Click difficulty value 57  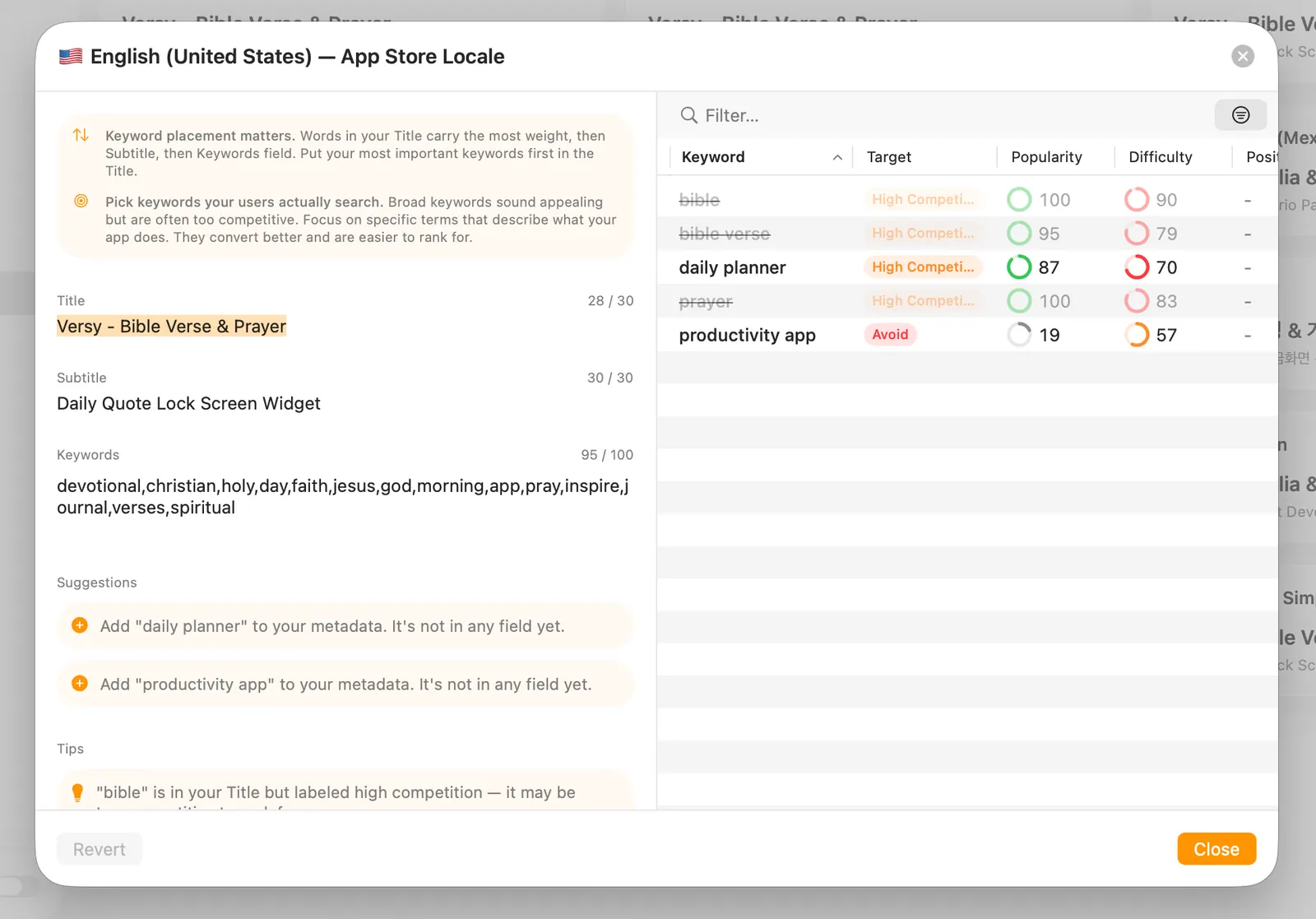tap(1166, 335)
